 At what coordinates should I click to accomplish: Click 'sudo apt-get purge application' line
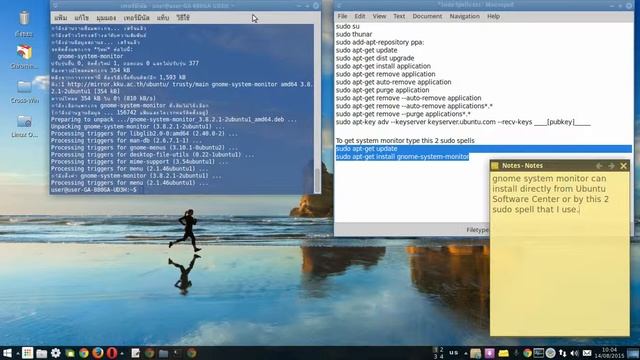coord(382,90)
